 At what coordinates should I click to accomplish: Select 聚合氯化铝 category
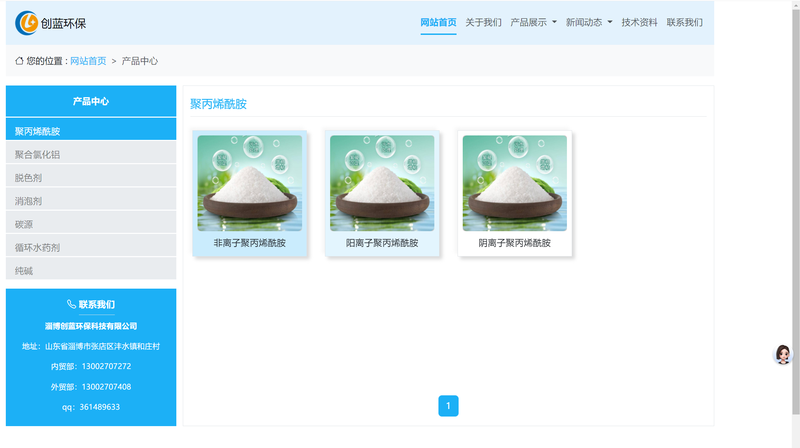tap(91, 154)
